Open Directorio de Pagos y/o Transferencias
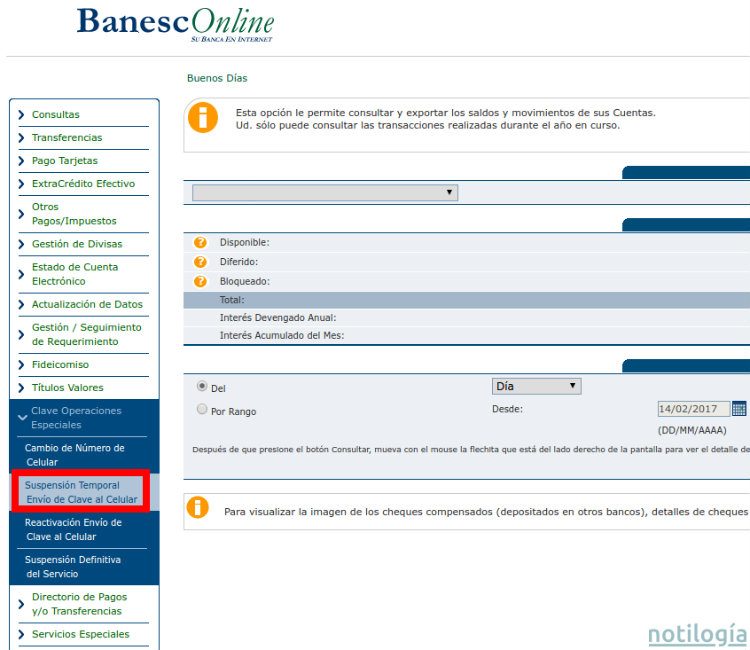Viewport: 750px width, 650px height. (x=79, y=604)
